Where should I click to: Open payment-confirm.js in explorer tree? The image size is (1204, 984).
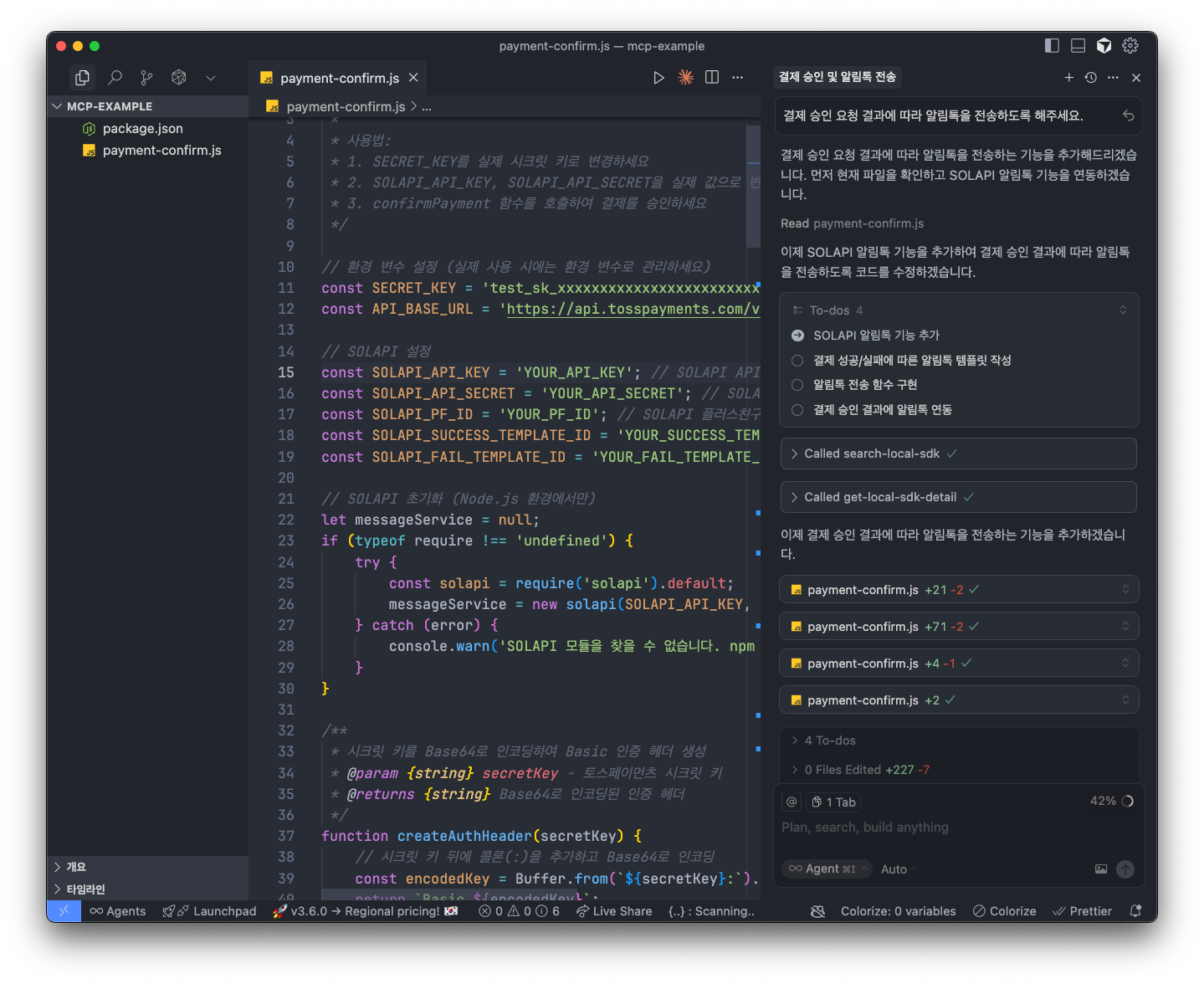(x=148, y=150)
